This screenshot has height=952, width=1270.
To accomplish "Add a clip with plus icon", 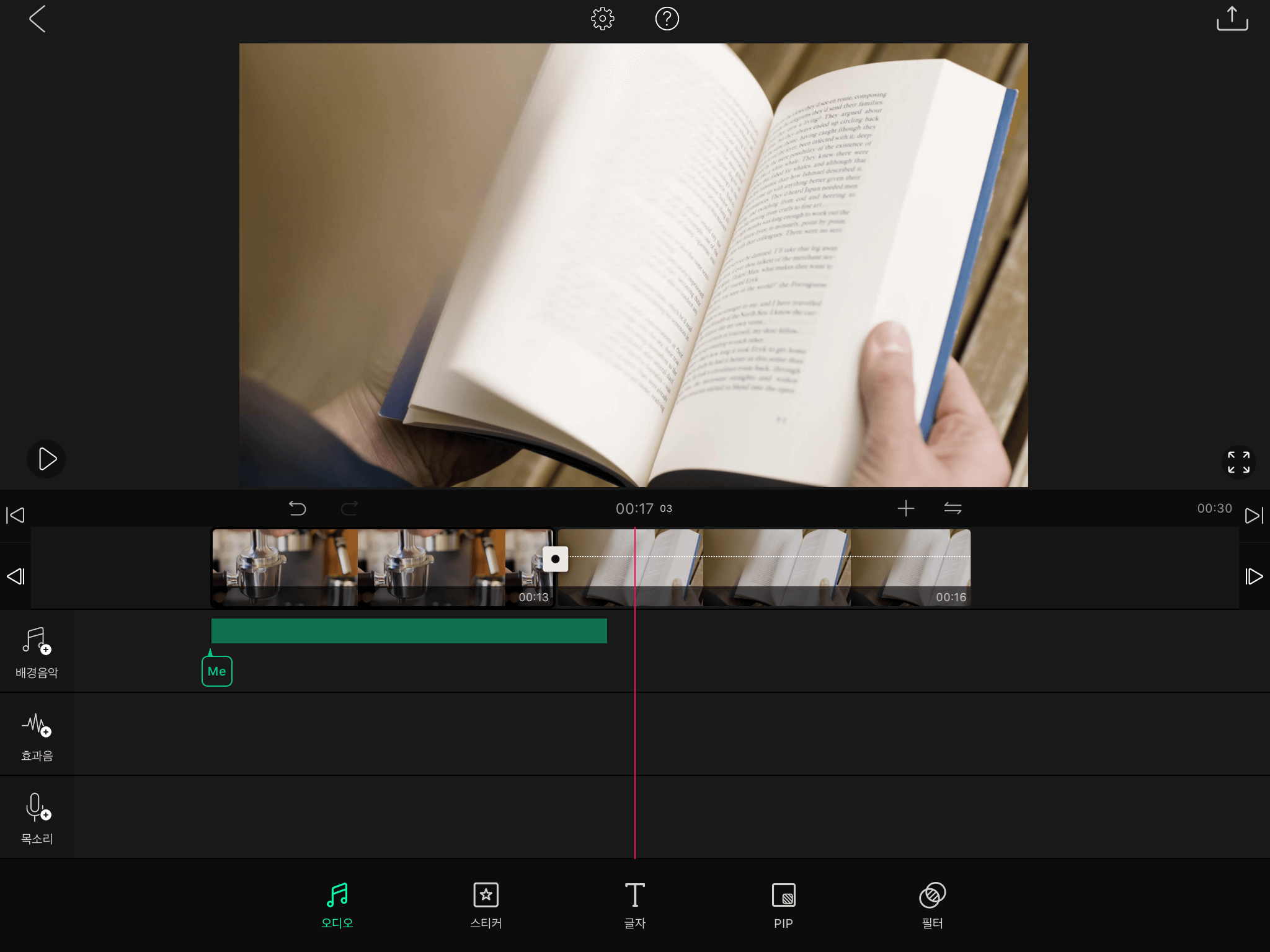I will click(x=905, y=509).
